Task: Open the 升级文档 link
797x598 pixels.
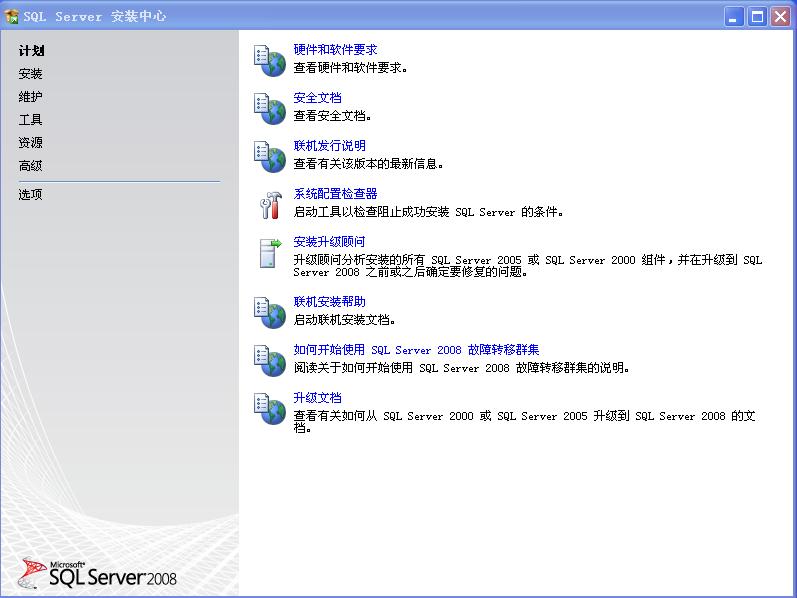Action: point(317,398)
